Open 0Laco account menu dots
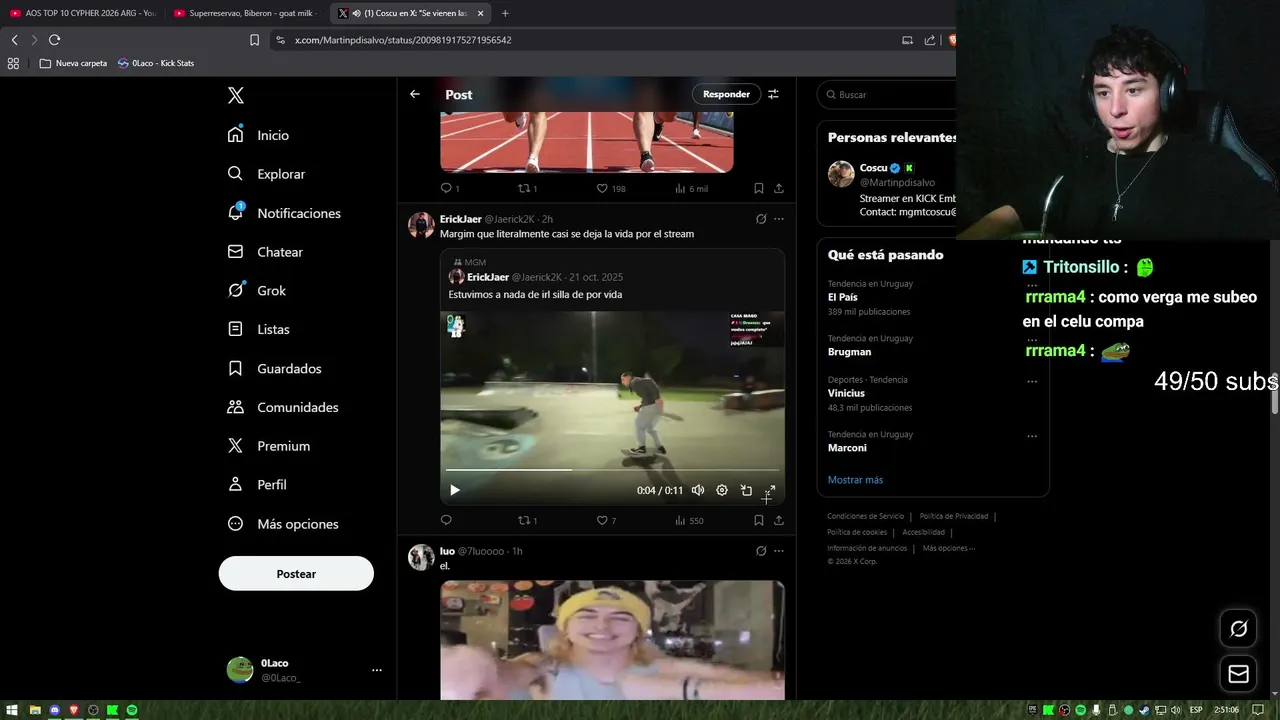 tap(377, 670)
